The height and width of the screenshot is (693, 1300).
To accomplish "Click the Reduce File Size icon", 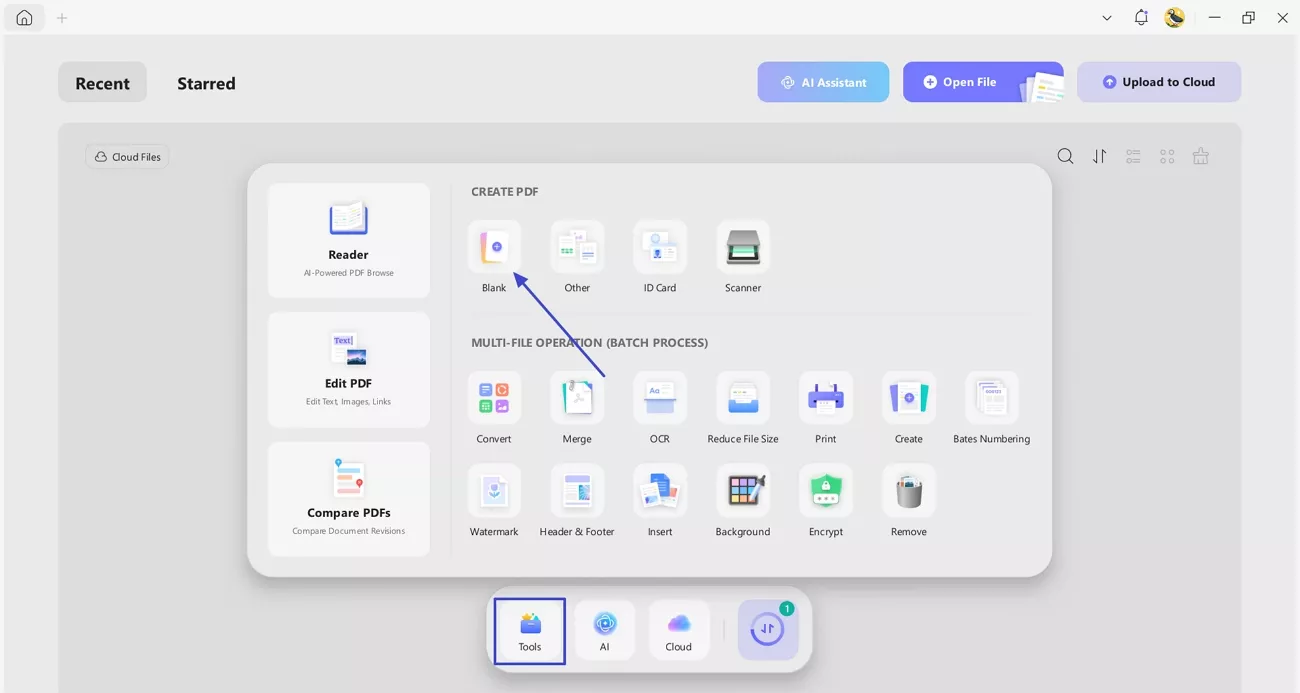I will click(x=743, y=399).
